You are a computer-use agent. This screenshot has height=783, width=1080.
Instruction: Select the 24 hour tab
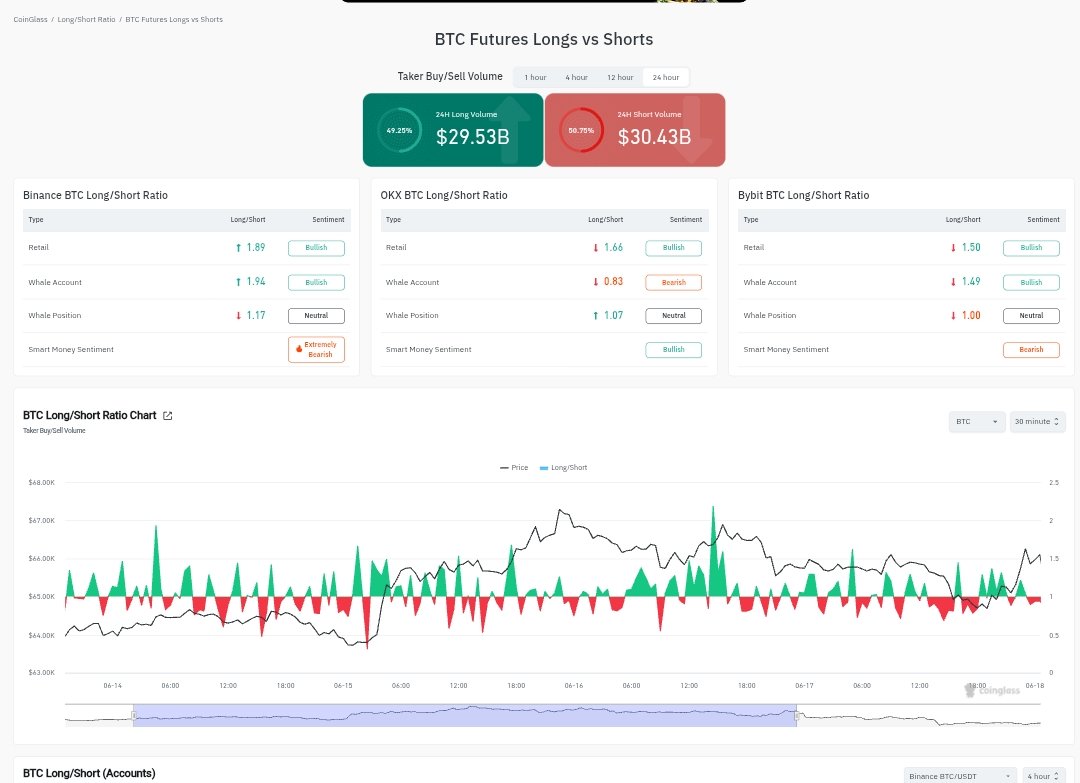tap(666, 77)
